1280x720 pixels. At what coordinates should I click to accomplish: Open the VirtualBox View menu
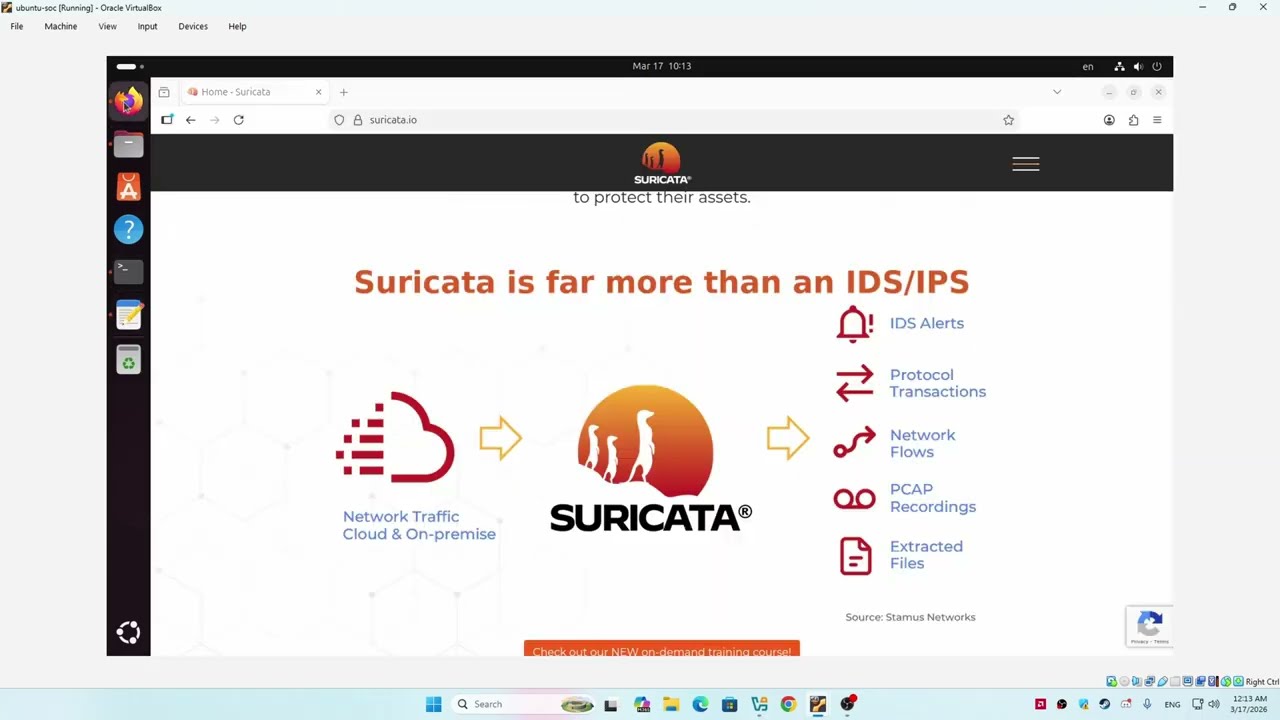tap(107, 26)
